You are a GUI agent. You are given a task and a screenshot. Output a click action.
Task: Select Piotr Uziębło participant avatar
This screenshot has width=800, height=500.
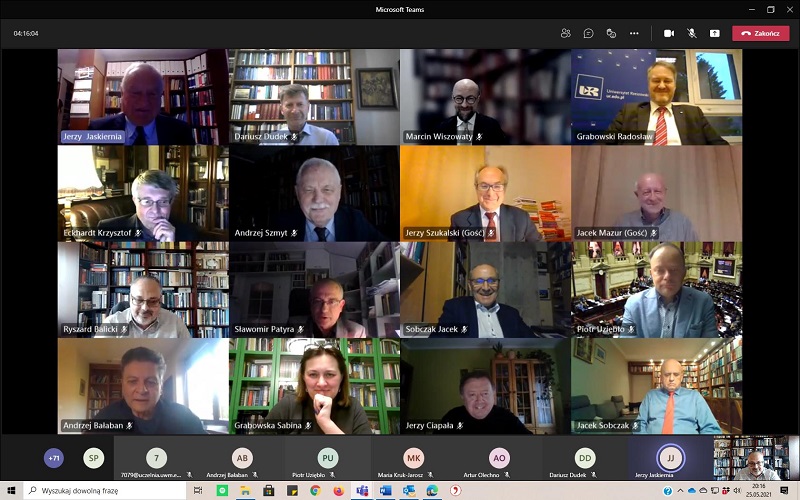pyautogui.click(x=328, y=458)
